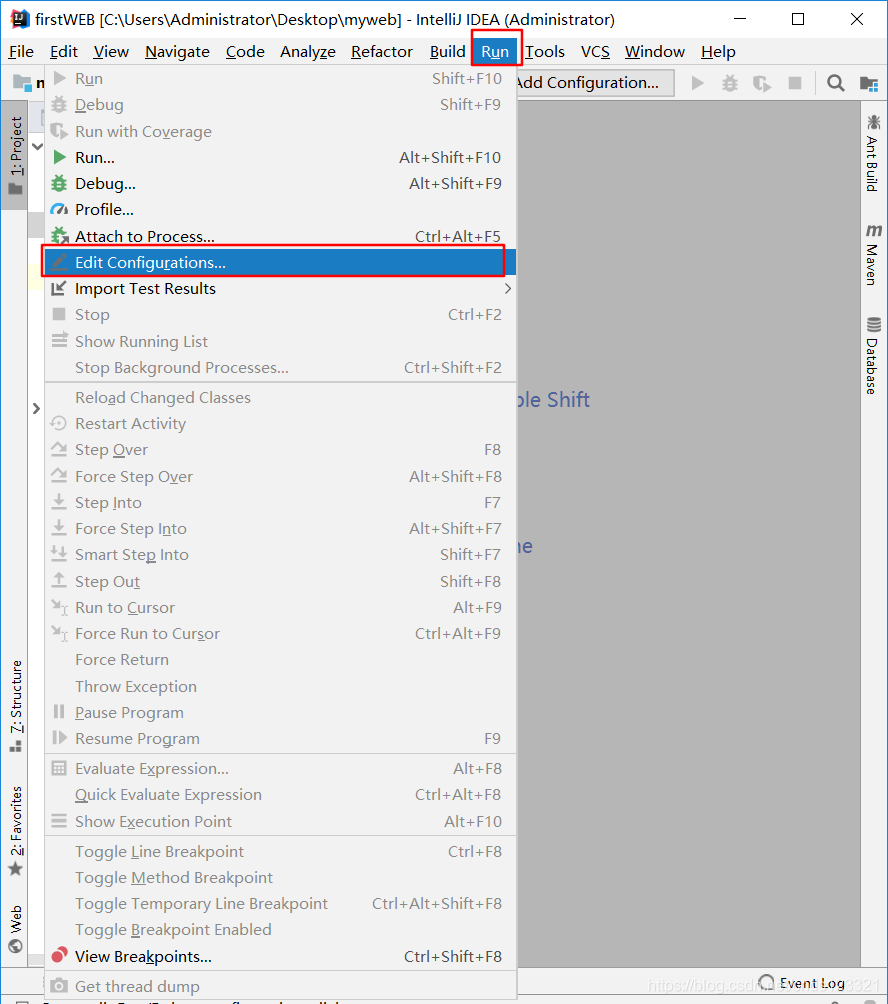Click Toggle Line Breakpoint entry
The image size is (888, 1004).
[x=280, y=852]
